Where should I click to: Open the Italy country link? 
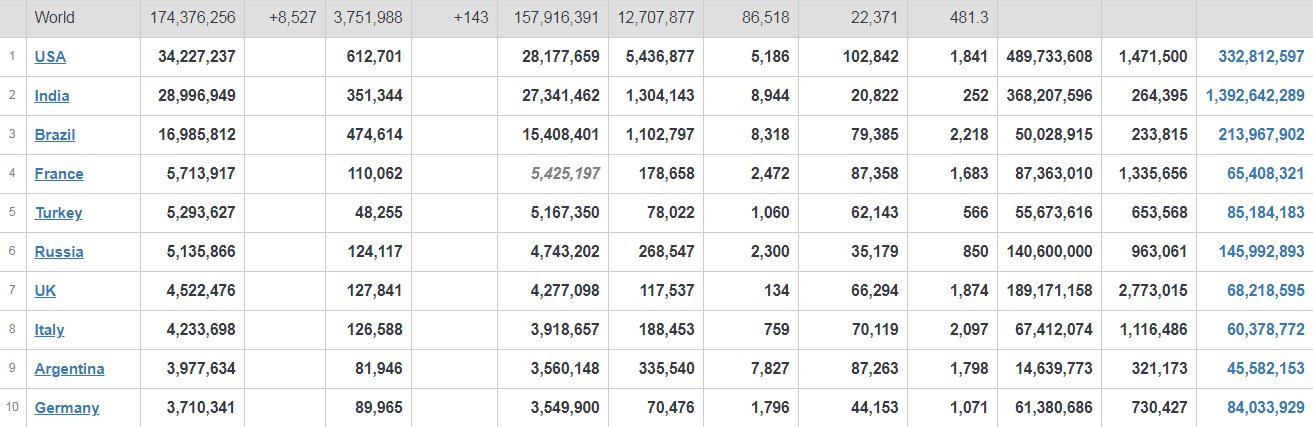(49, 330)
